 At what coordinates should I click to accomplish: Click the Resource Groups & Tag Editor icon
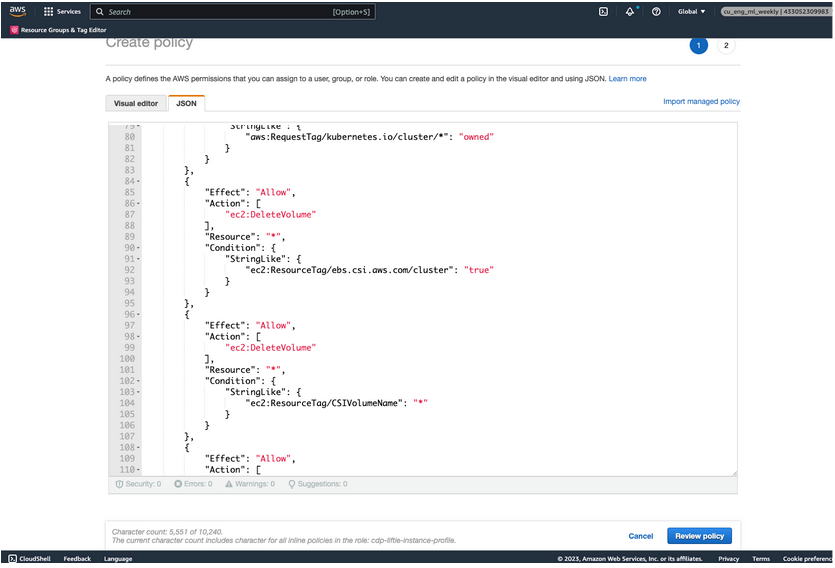coord(14,30)
